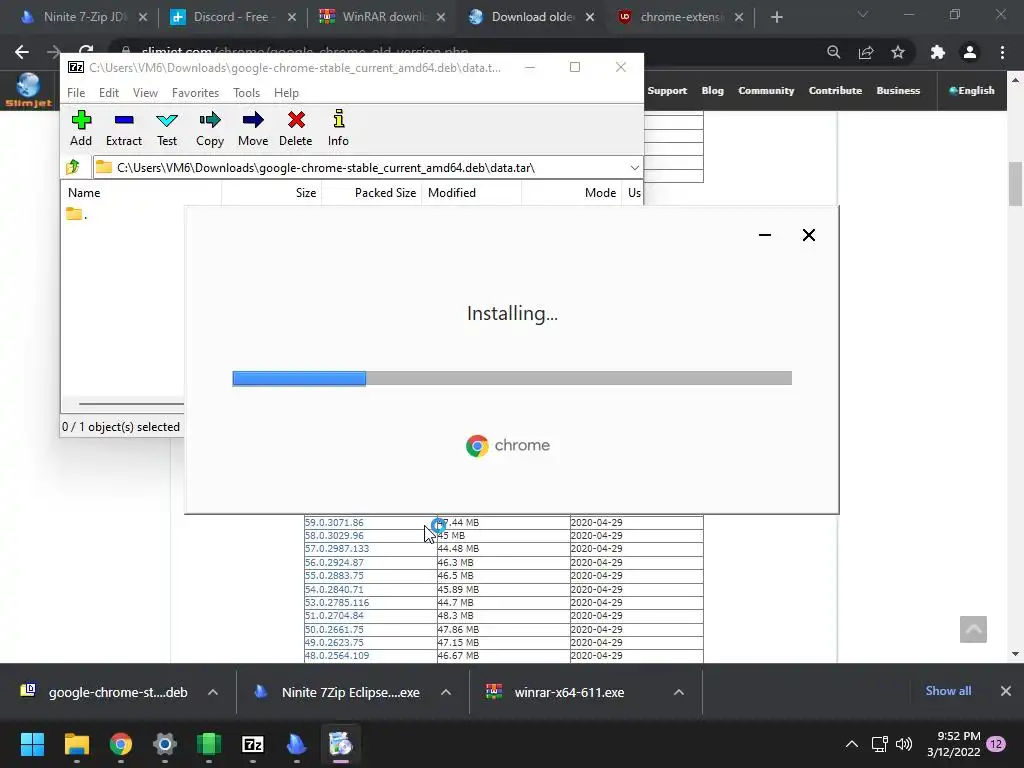This screenshot has width=1024, height=768.
Task: Click the 7-Zip path input field
Action: [367, 168]
